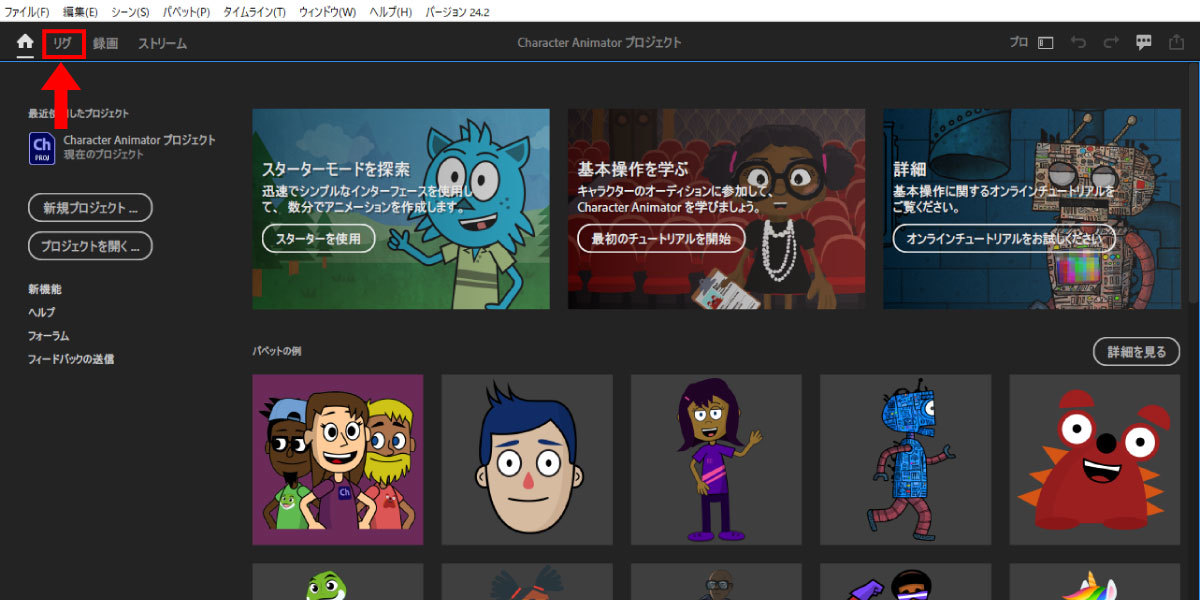Click the スターターを使用 button
The width and height of the screenshot is (1200, 600).
coord(318,238)
